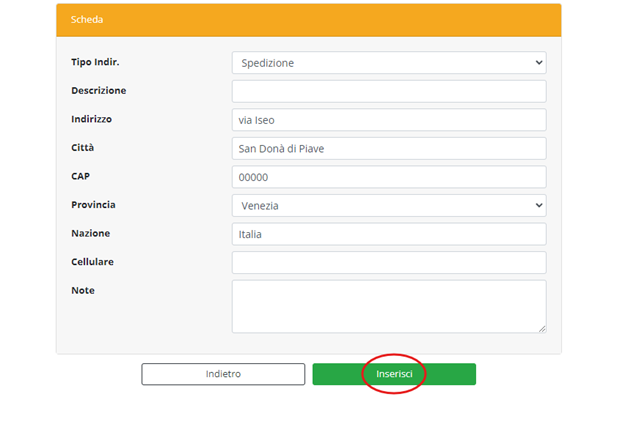Click the empty Descrizione text field
The width and height of the screenshot is (617, 422).
point(388,91)
